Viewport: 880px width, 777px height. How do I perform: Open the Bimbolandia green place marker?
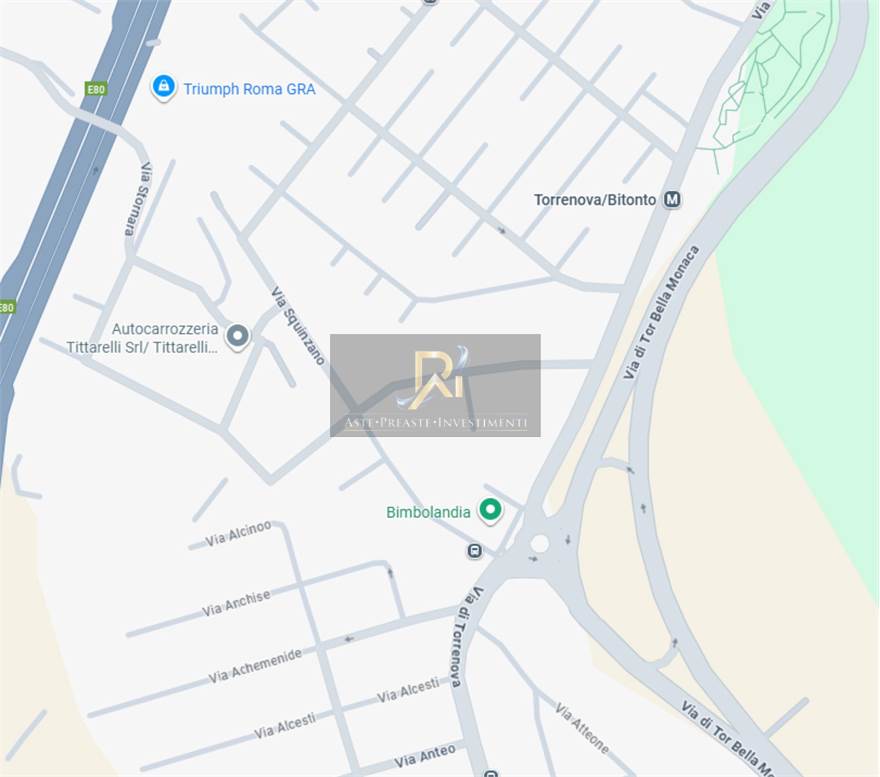(x=490, y=511)
